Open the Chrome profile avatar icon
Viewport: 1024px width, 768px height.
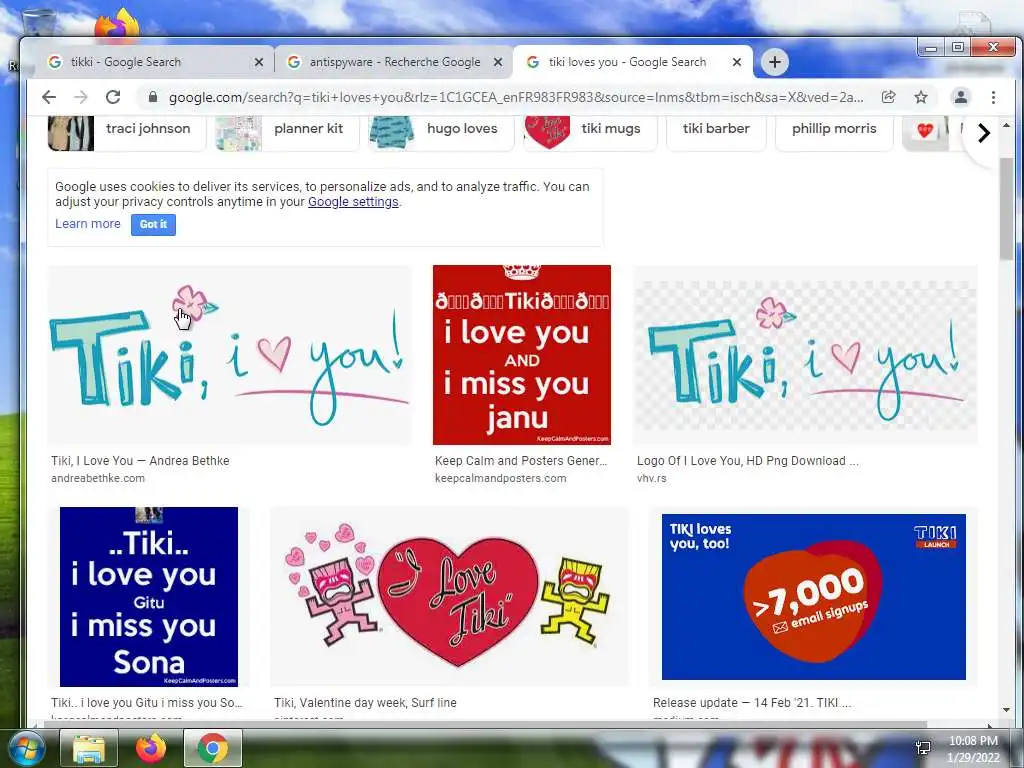[x=961, y=97]
